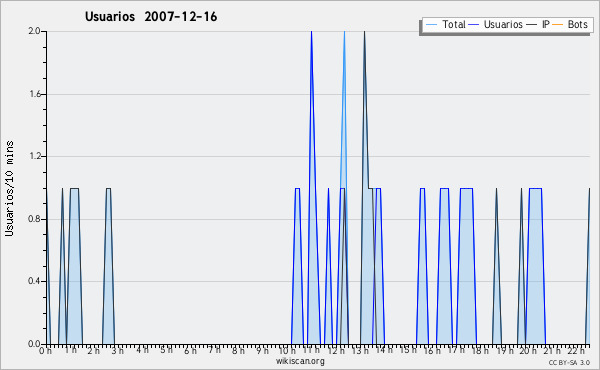Select the Bots legend entry
600x370 pixels.
570,24
